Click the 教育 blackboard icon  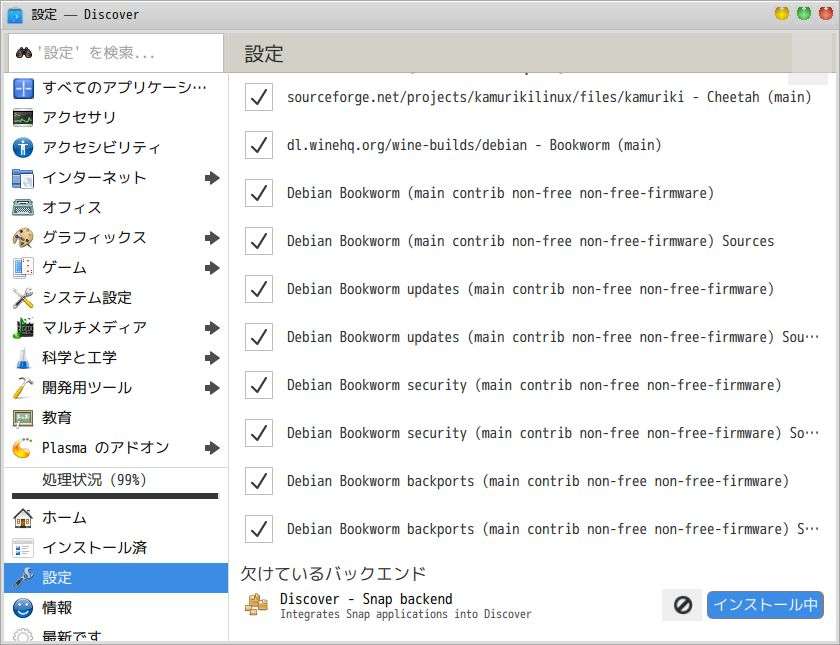point(22,418)
